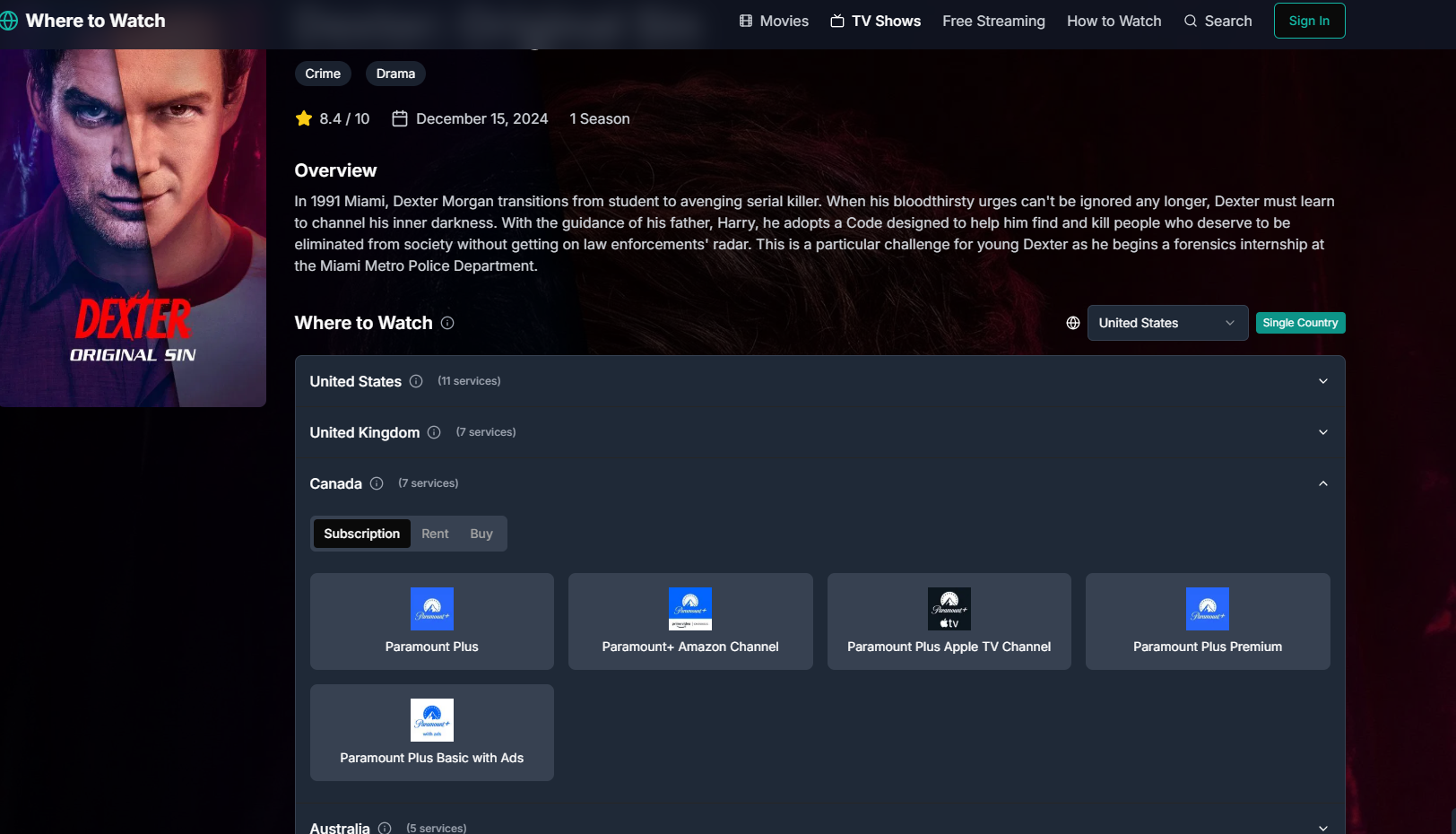Click info icon next to Where to Watch heading
Screen dimensions: 1456x834
(x=447, y=323)
